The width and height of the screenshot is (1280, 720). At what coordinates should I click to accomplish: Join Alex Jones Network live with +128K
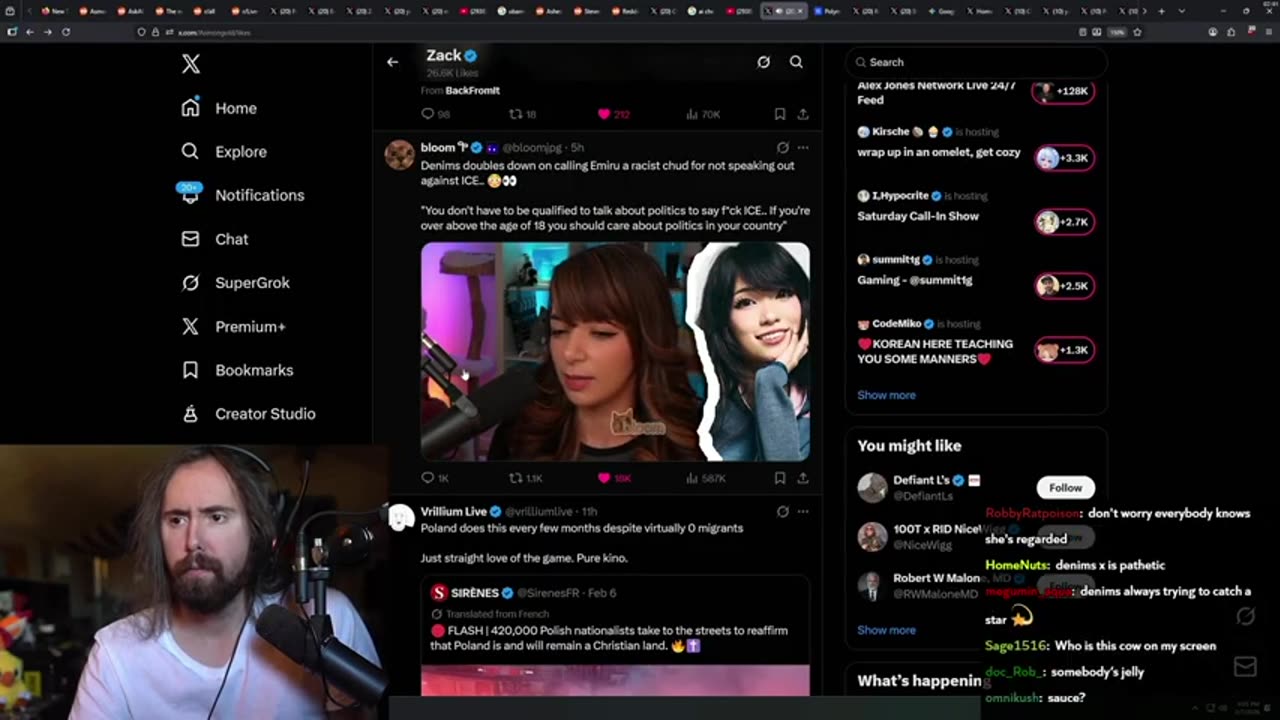tap(1064, 91)
